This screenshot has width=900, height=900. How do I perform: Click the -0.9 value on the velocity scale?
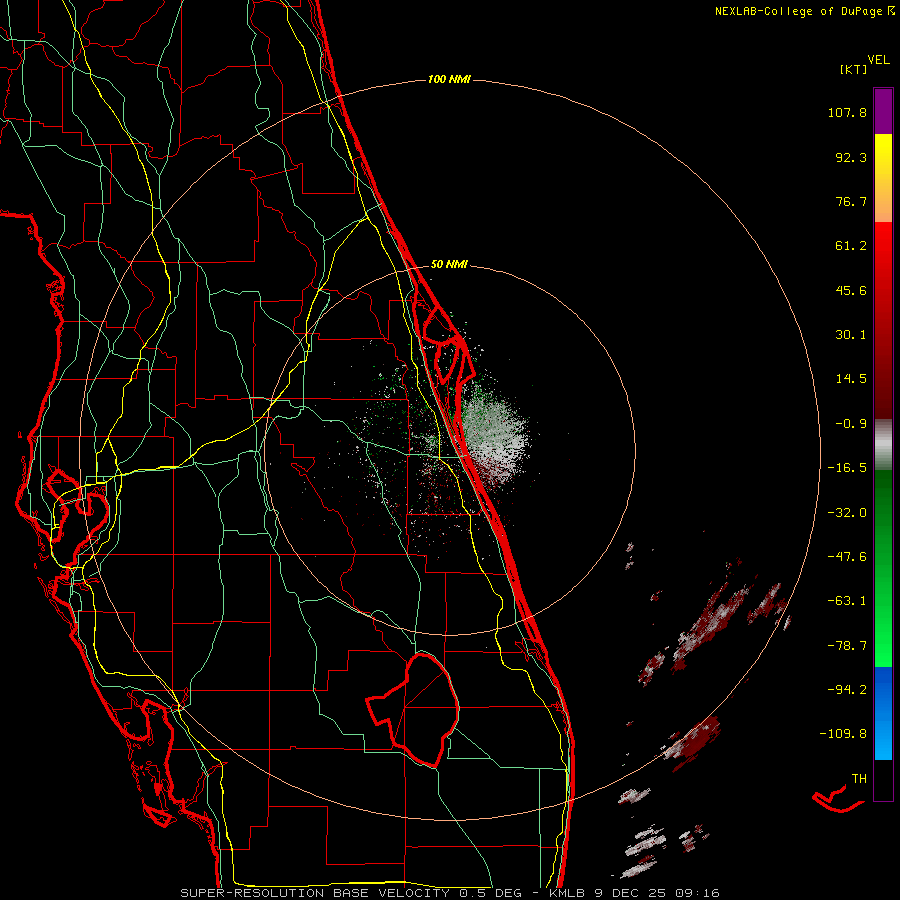coord(851,424)
